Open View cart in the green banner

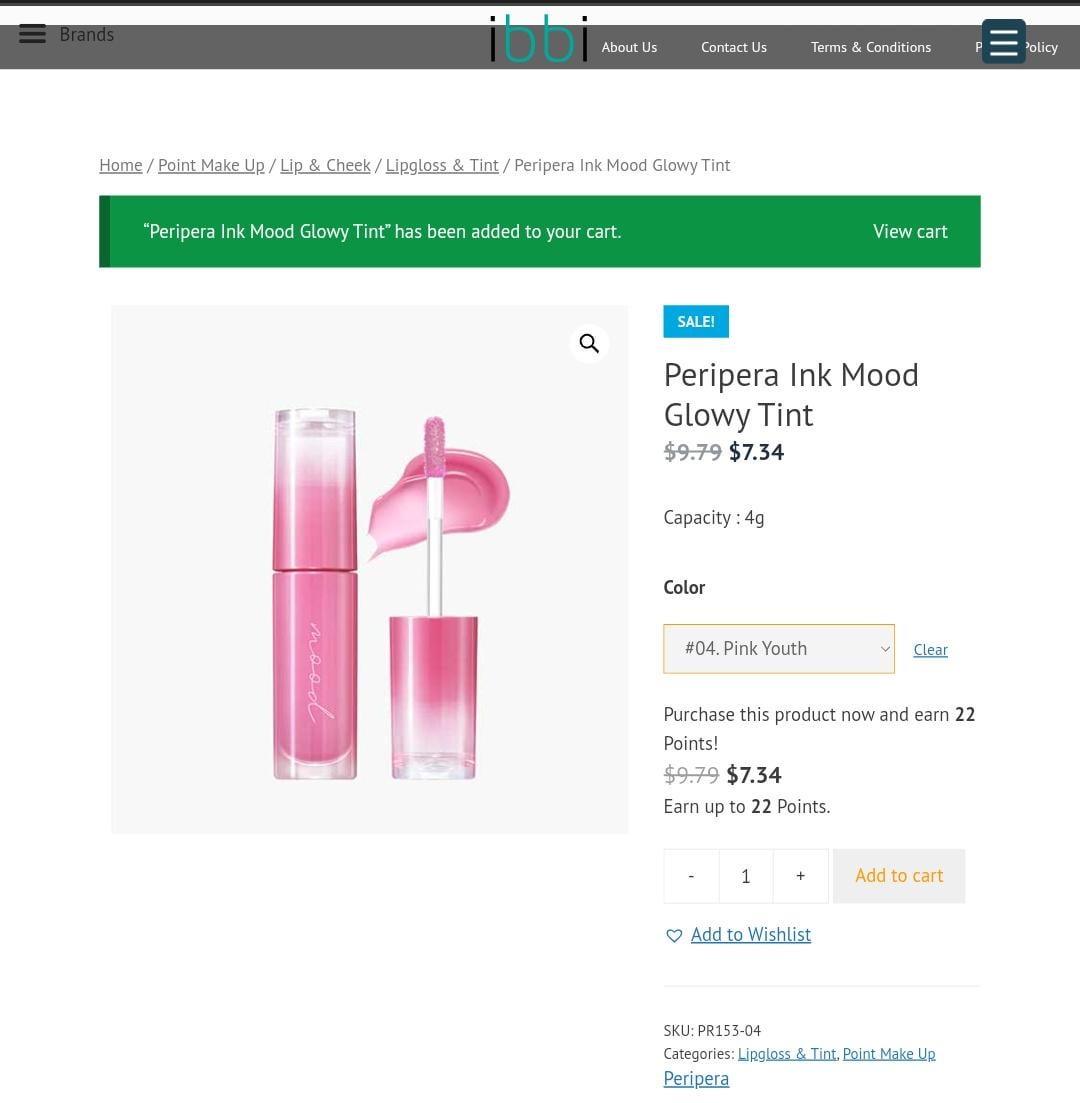(x=910, y=232)
